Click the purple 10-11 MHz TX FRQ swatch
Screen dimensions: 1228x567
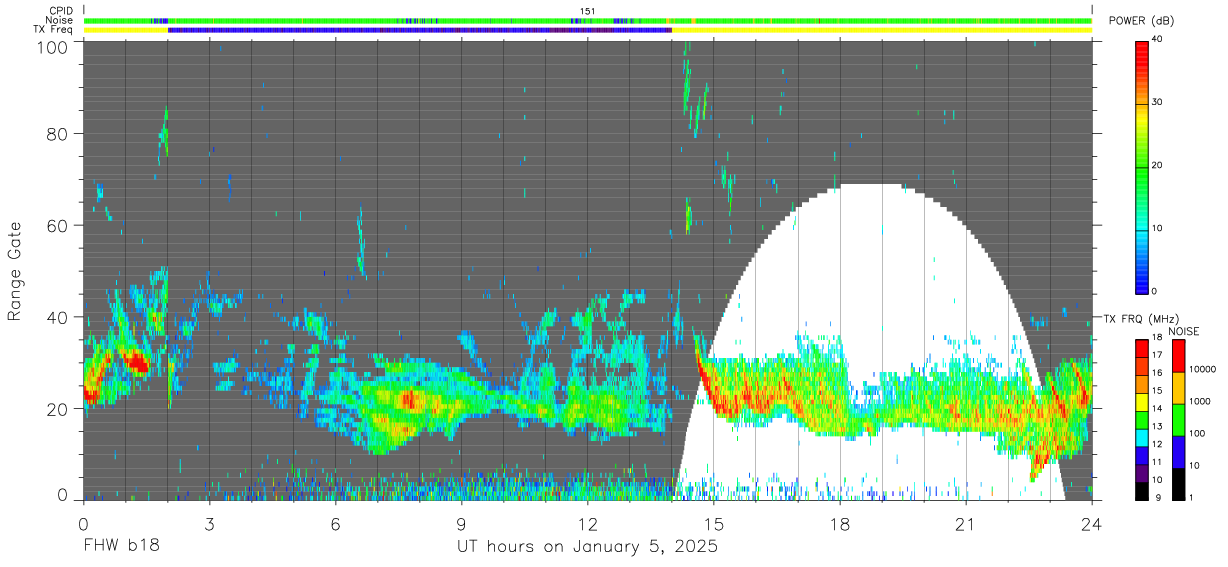(1142, 473)
